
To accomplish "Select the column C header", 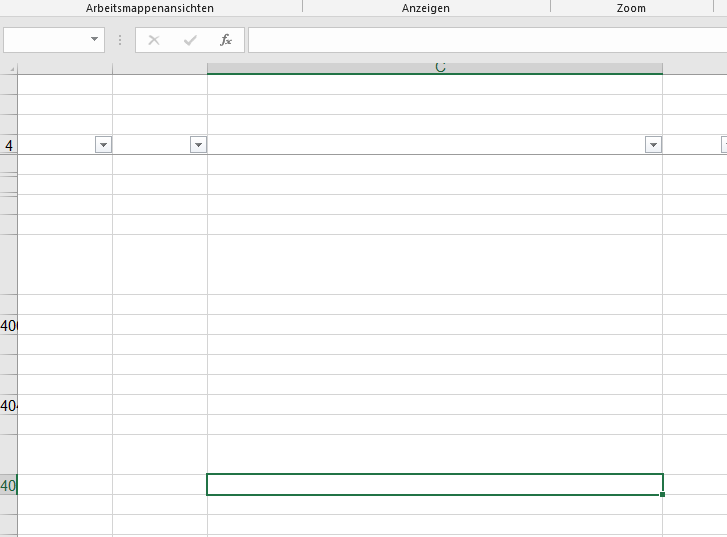I will (435, 67).
